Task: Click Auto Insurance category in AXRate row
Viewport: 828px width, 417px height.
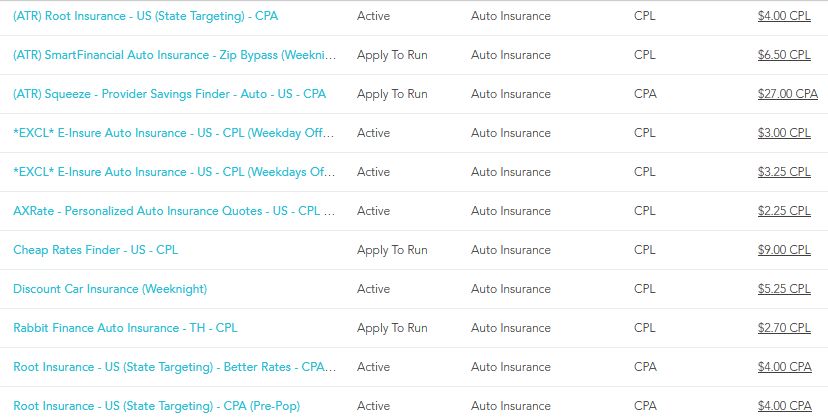Action: pos(511,211)
